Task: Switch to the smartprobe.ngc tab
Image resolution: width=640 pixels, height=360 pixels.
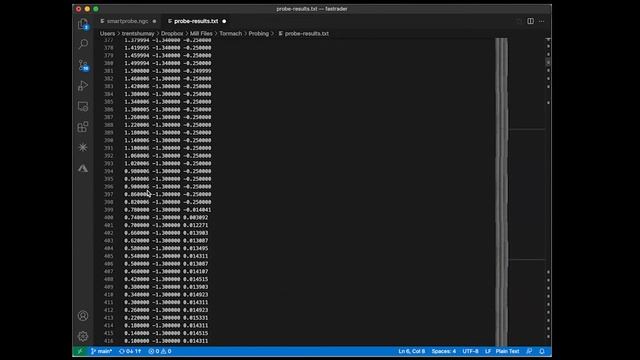Action: tap(128, 21)
